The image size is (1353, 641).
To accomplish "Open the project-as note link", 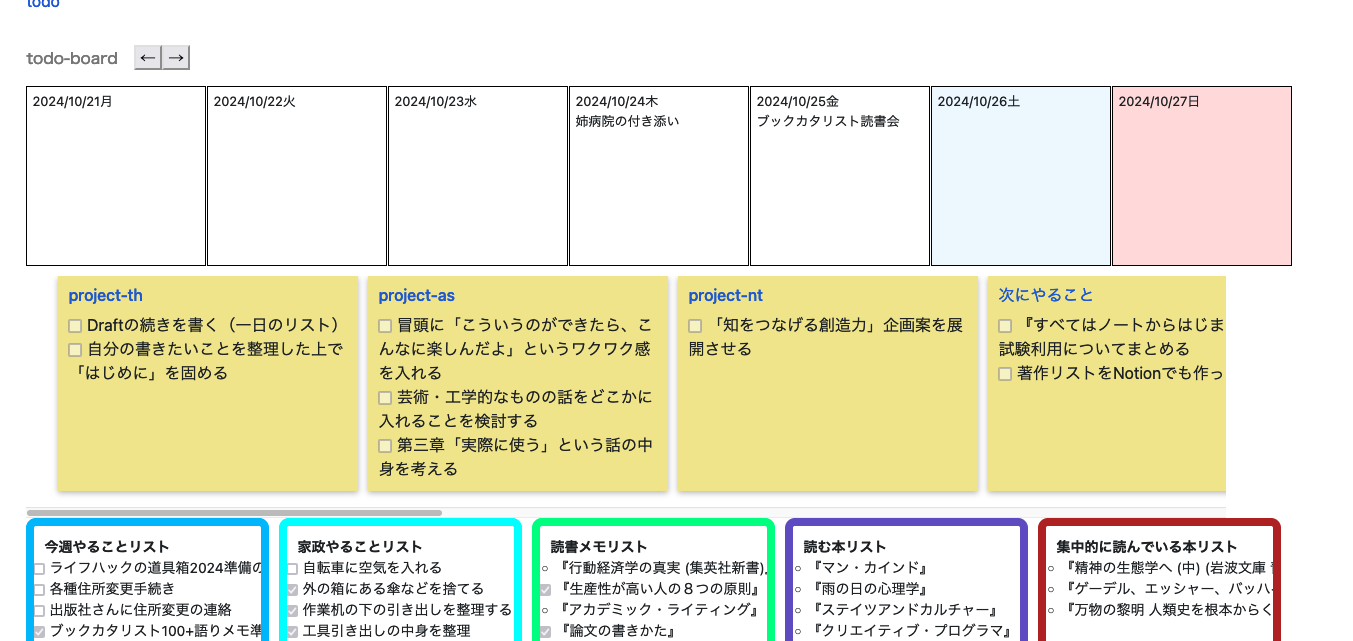I will [416, 295].
